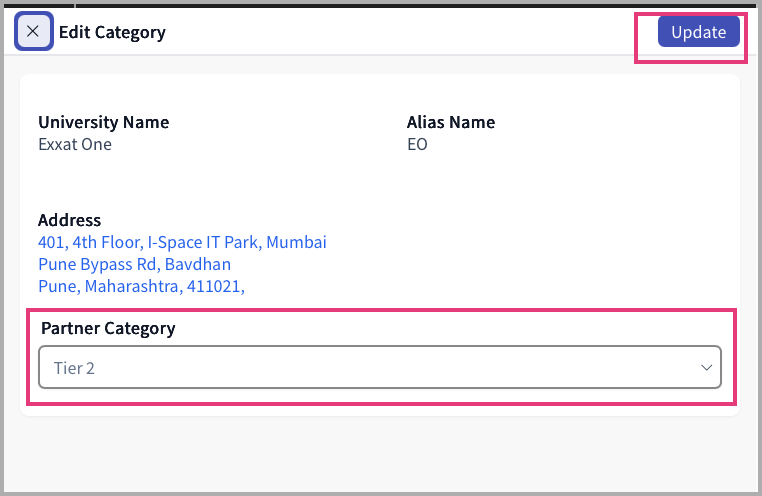Viewport: 762px width, 496px height.
Task: Open the I-Space IT Park address line
Action: (x=182, y=242)
